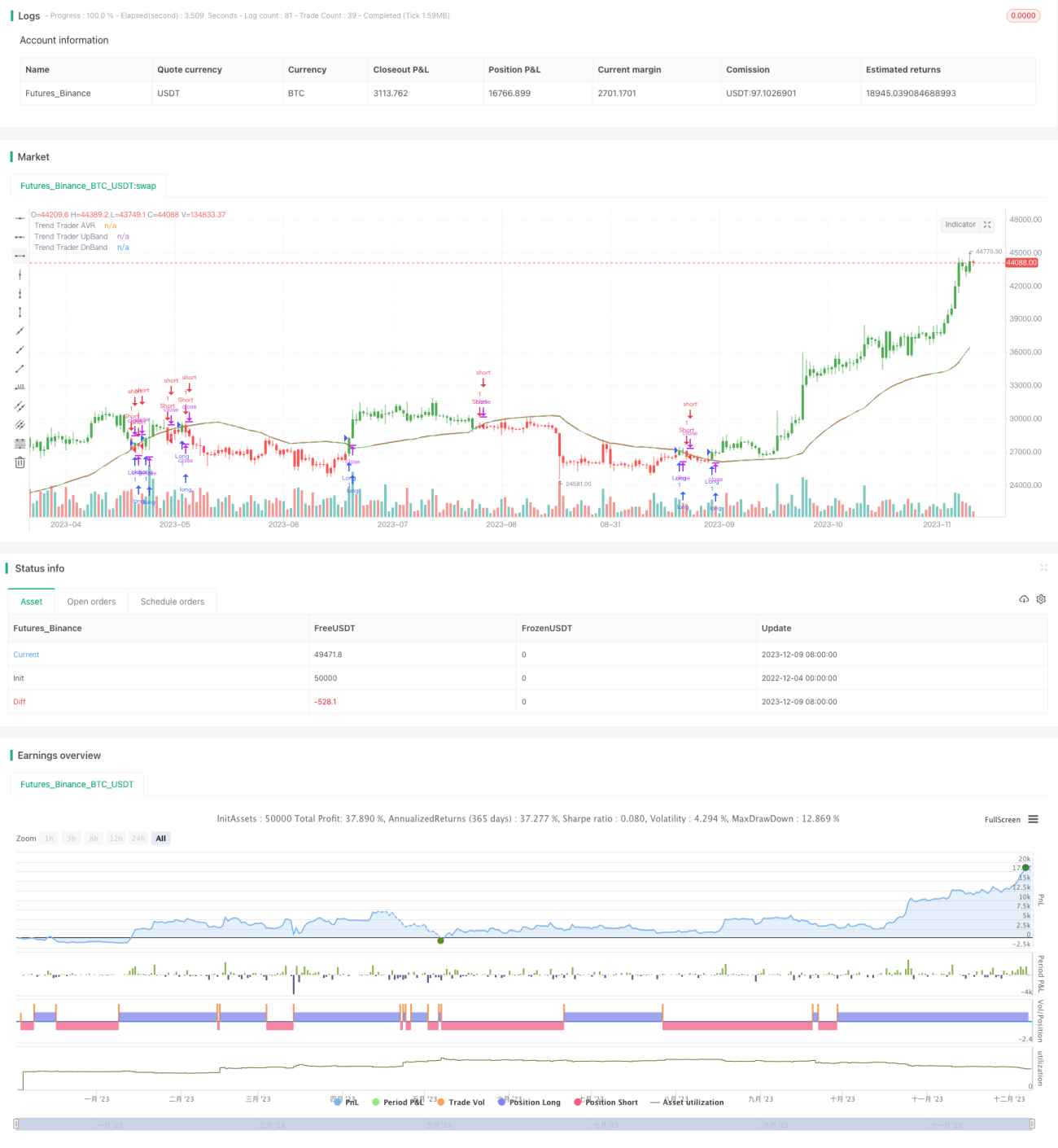This screenshot has height=1148, width=1058.
Task: Toggle the Trade Vol legend series
Action: click(461, 1102)
